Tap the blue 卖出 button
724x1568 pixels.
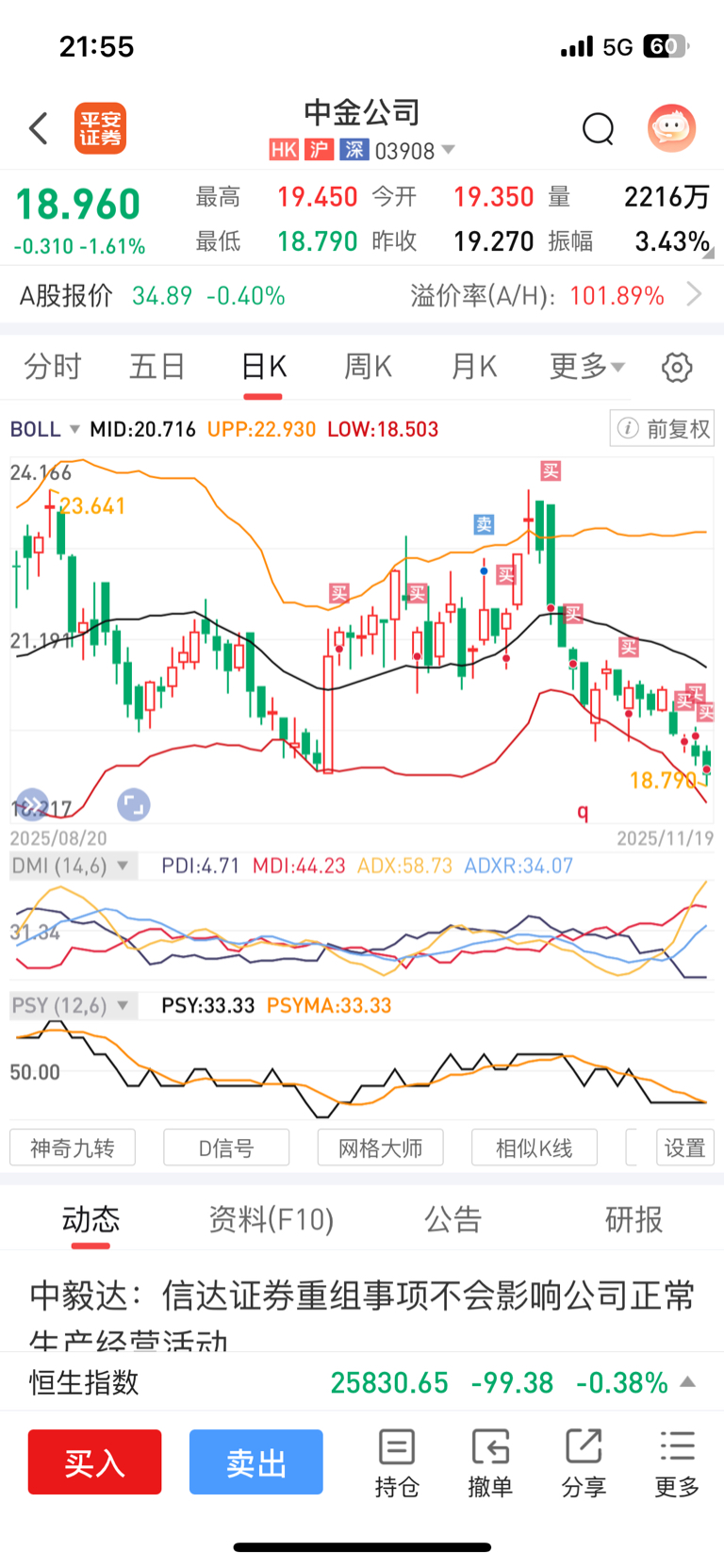256,1462
